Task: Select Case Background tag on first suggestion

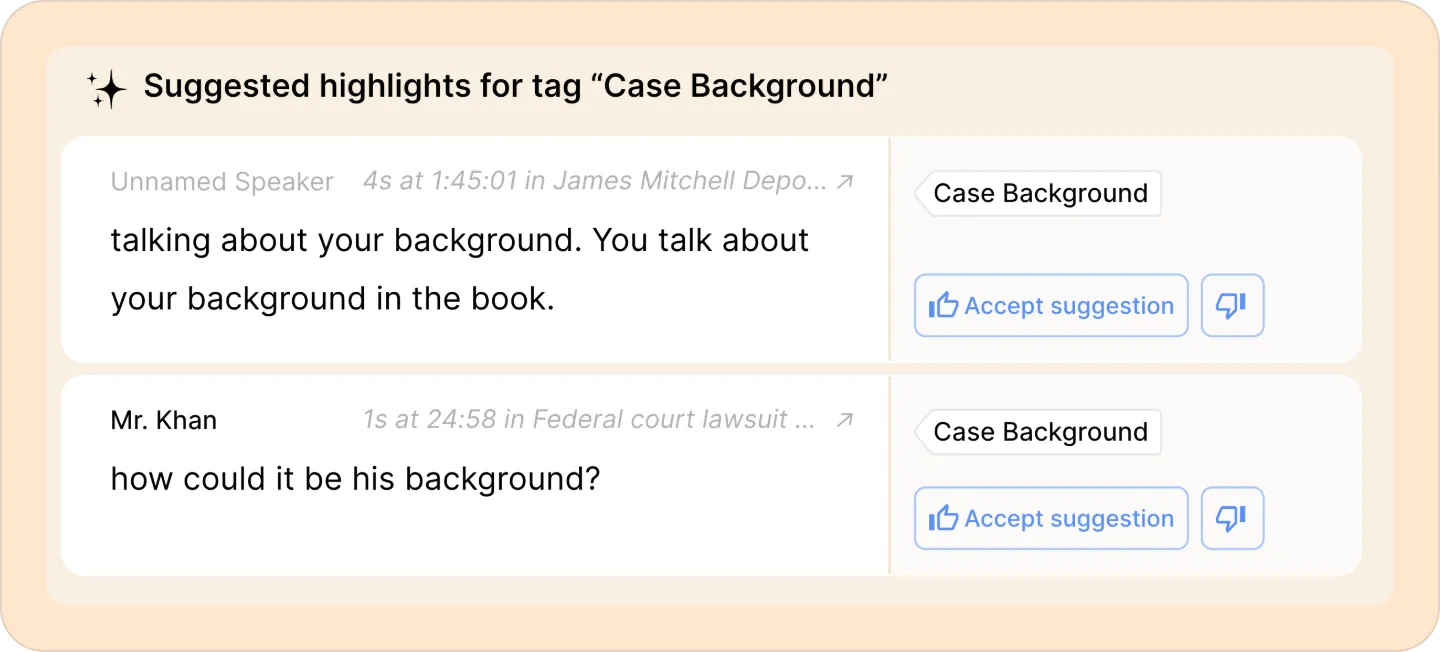Action: tap(1039, 193)
